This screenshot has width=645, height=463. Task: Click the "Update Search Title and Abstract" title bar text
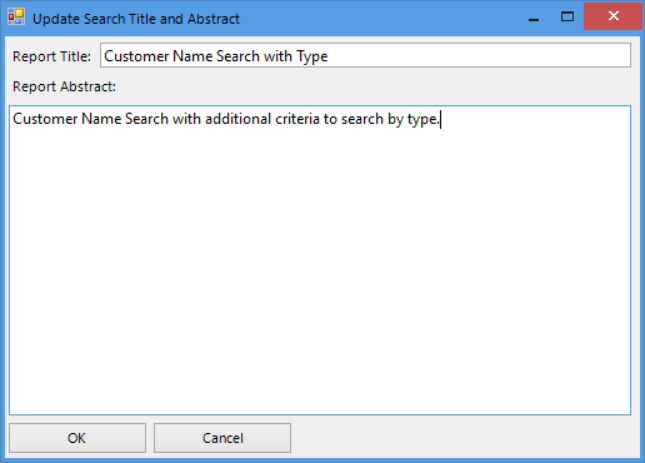(136, 19)
